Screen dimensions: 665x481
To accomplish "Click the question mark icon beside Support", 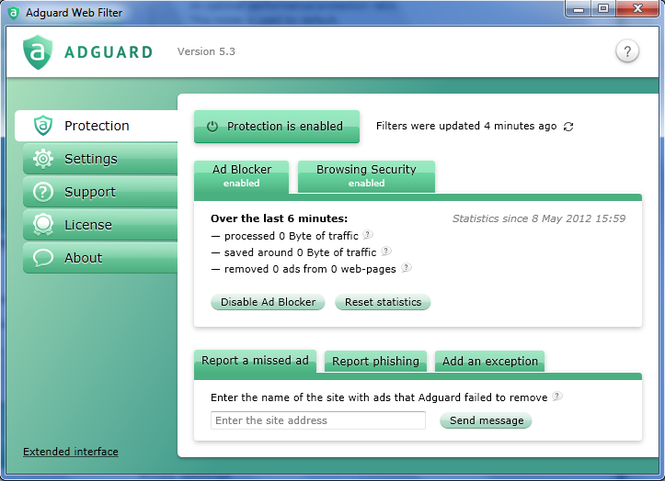I will [43, 192].
